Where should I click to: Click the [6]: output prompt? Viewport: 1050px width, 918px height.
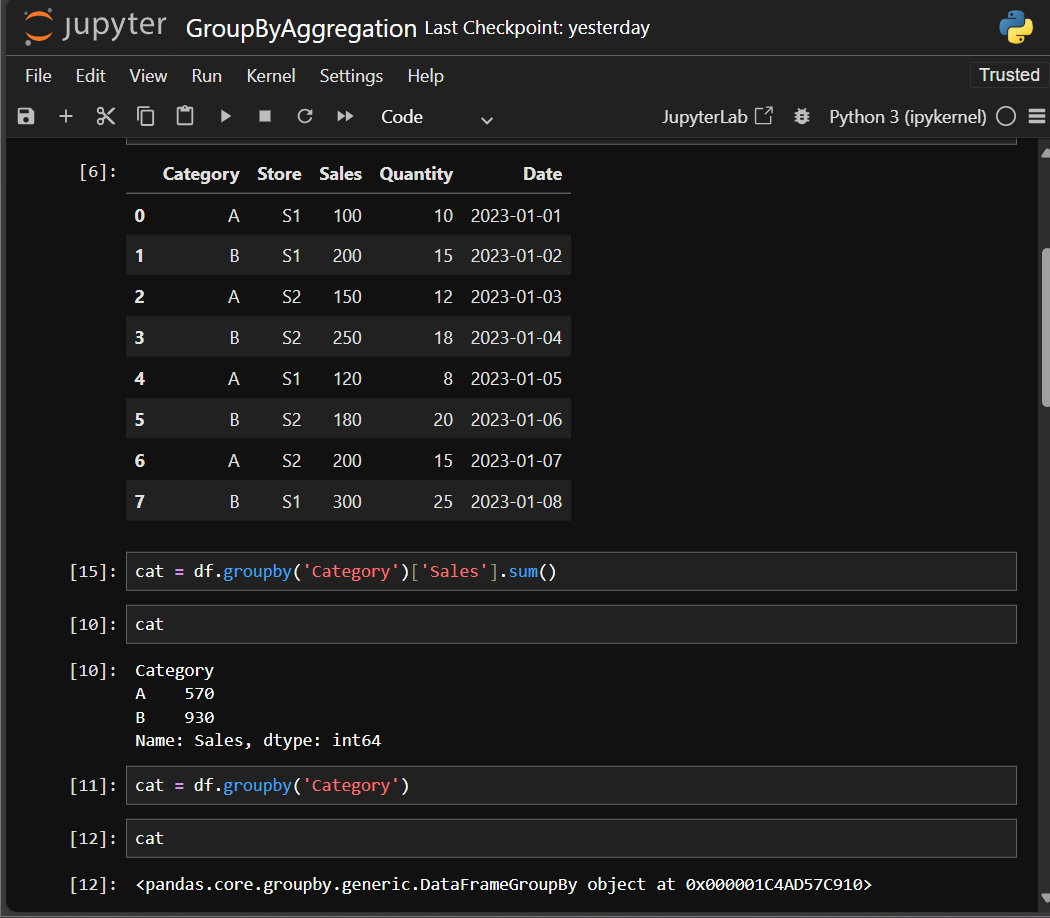tap(97, 172)
